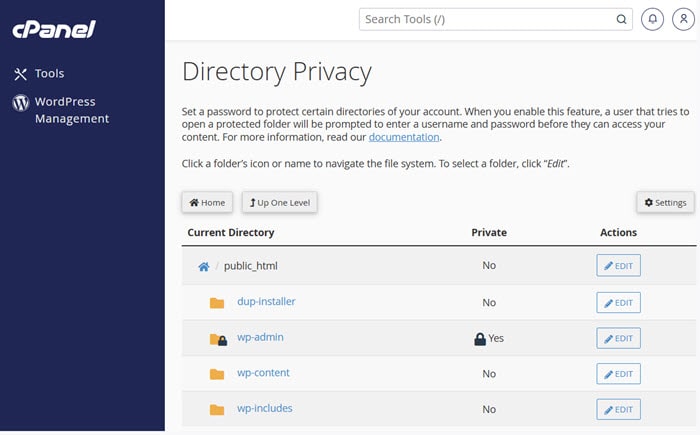Open the notifications bell icon
The image size is (700, 435).
pos(652,19)
